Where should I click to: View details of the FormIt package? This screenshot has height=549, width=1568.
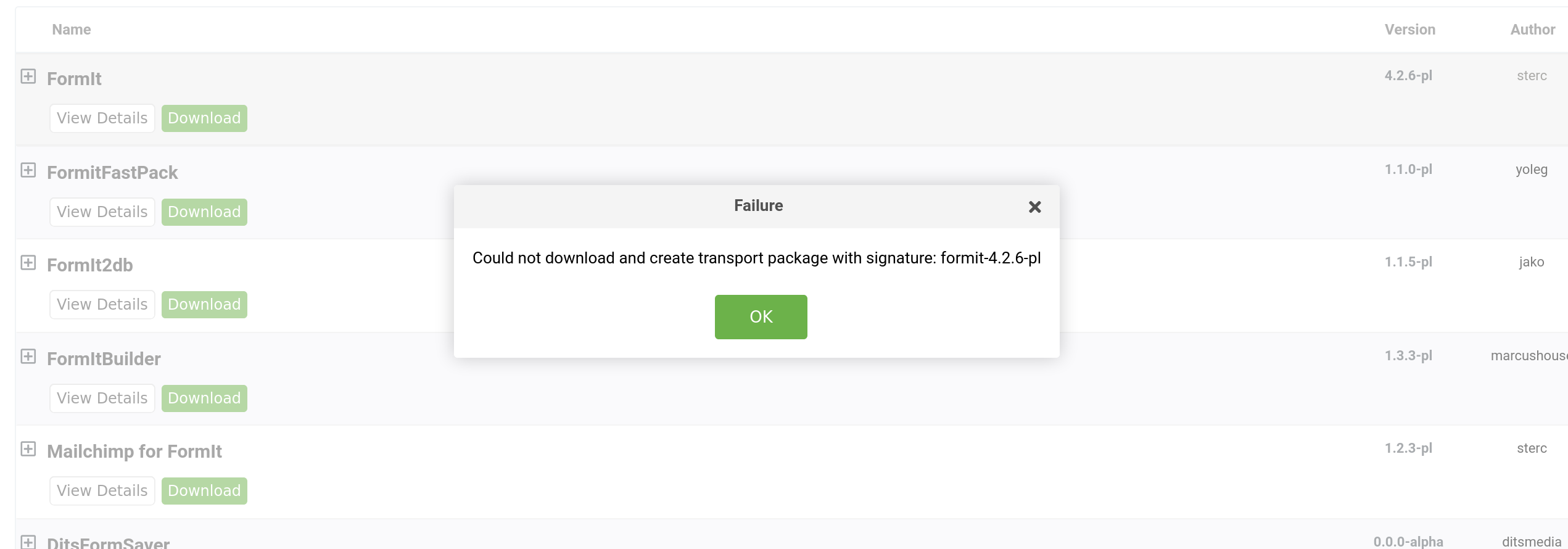(102, 118)
